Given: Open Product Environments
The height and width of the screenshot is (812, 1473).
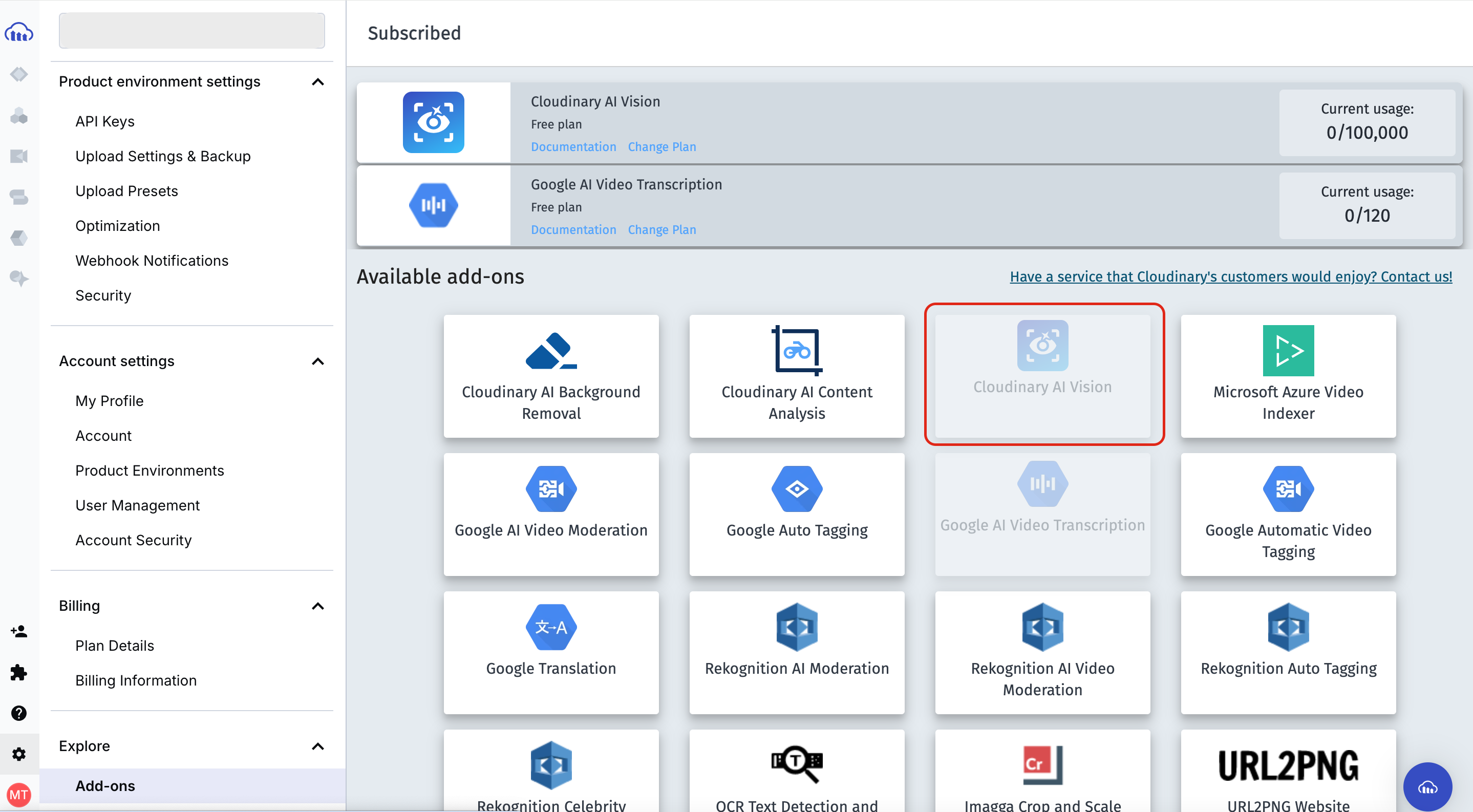Looking at the screenshot, I should click(149, 471).
